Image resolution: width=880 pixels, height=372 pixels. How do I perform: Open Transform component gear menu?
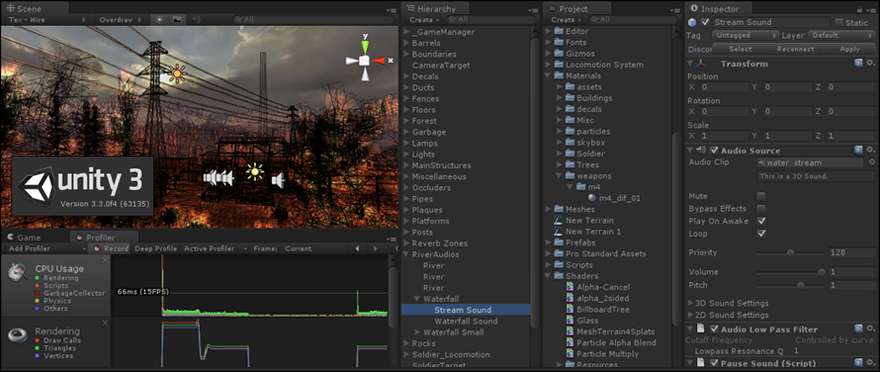pos(870,63)
